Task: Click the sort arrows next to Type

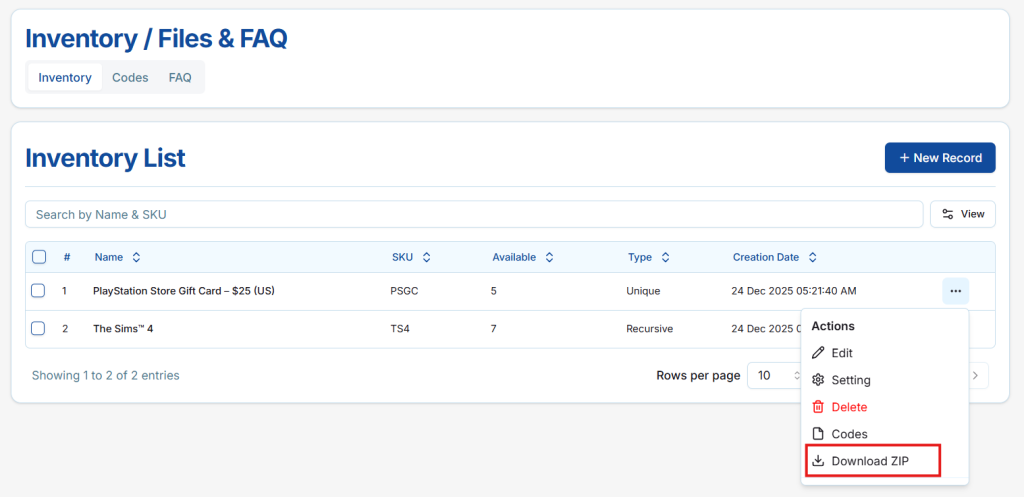Action: (x=666, y=257)
